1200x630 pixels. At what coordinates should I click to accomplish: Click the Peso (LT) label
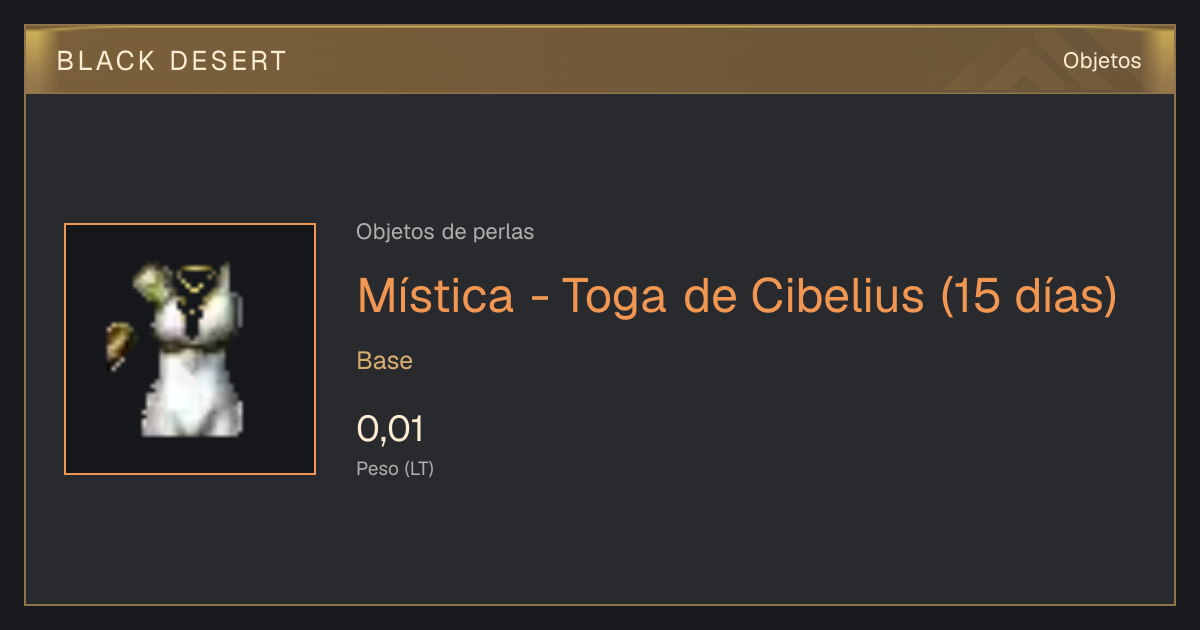coord(395,468)
